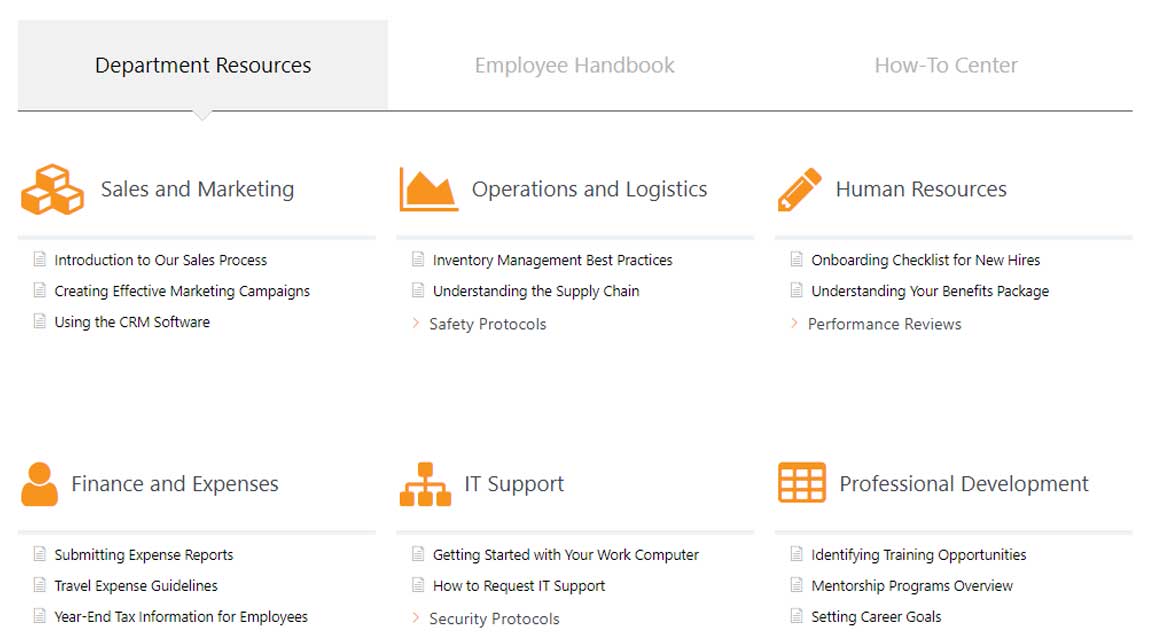Screen dimensions: 1150x644
Task: Open How to Request IT Support
Action: coord(518,586)
